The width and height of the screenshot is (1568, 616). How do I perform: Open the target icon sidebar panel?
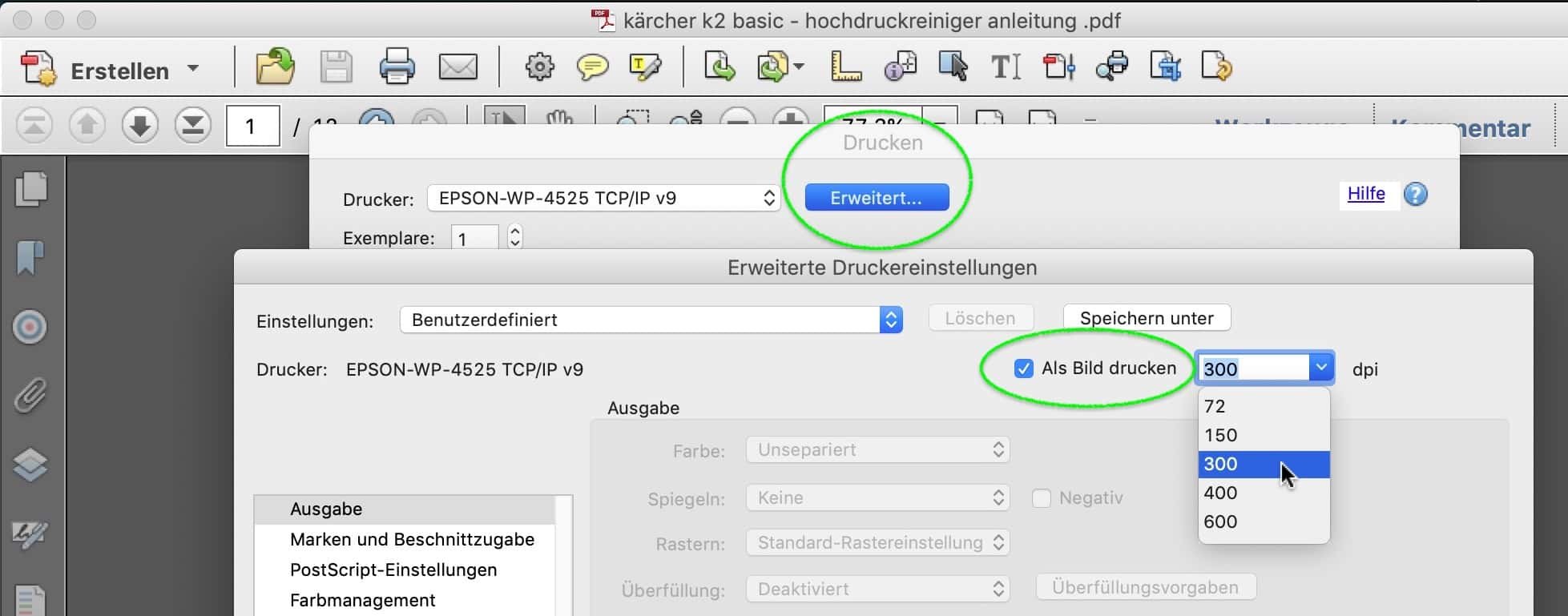click(30, 327)
